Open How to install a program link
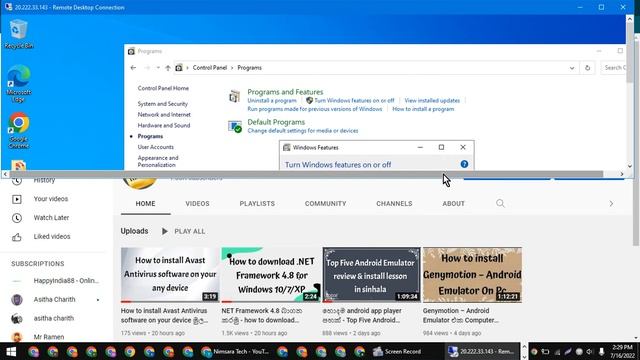This screenshot has height=360, width=640. (423, 109)
